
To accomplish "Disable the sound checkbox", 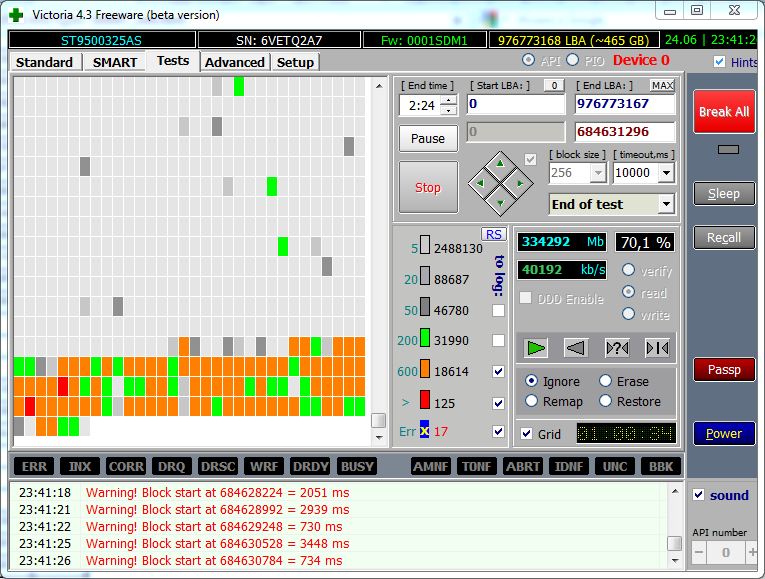I will 699,495.
